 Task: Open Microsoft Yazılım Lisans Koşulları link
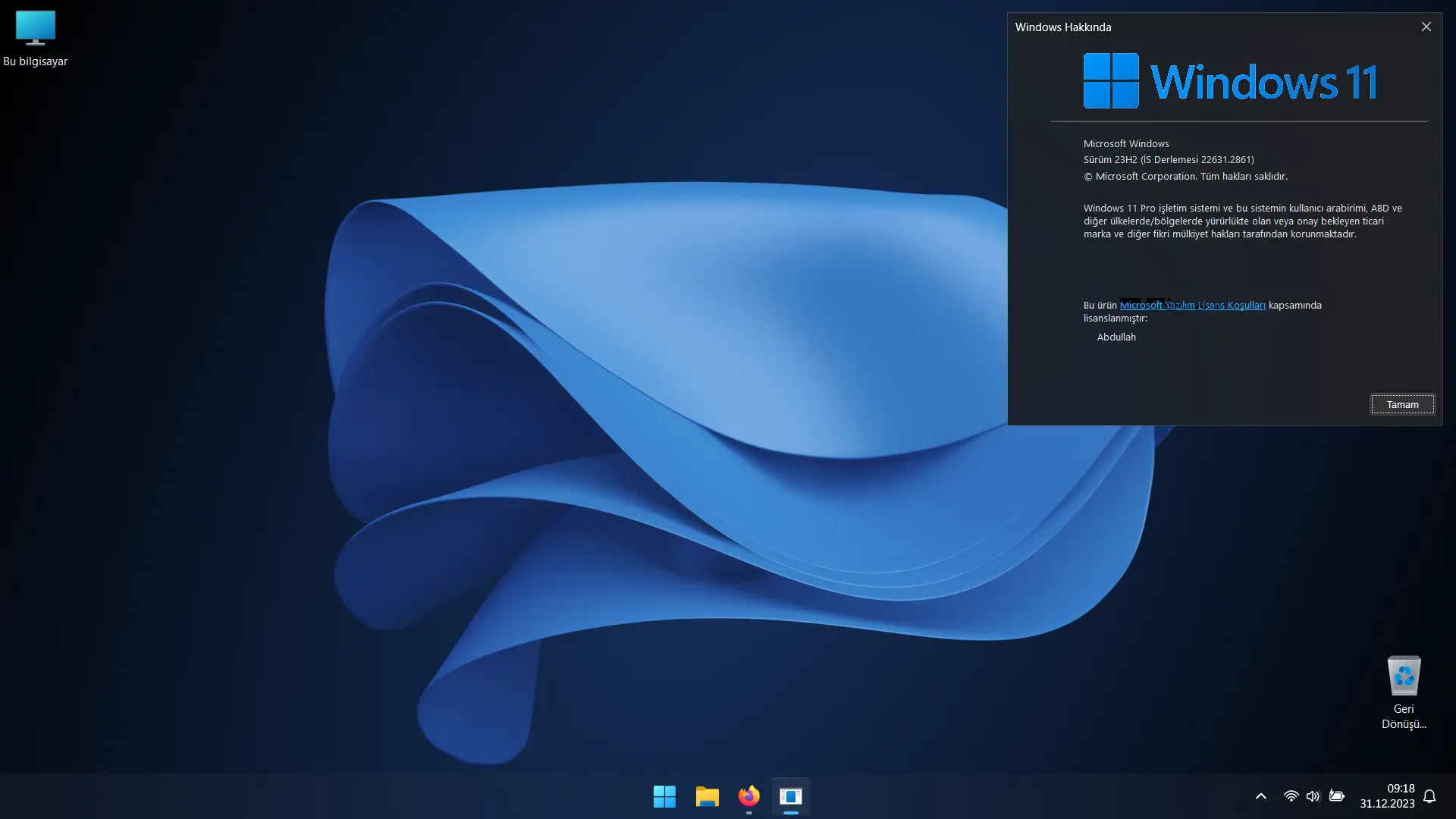click(1192, 305)
